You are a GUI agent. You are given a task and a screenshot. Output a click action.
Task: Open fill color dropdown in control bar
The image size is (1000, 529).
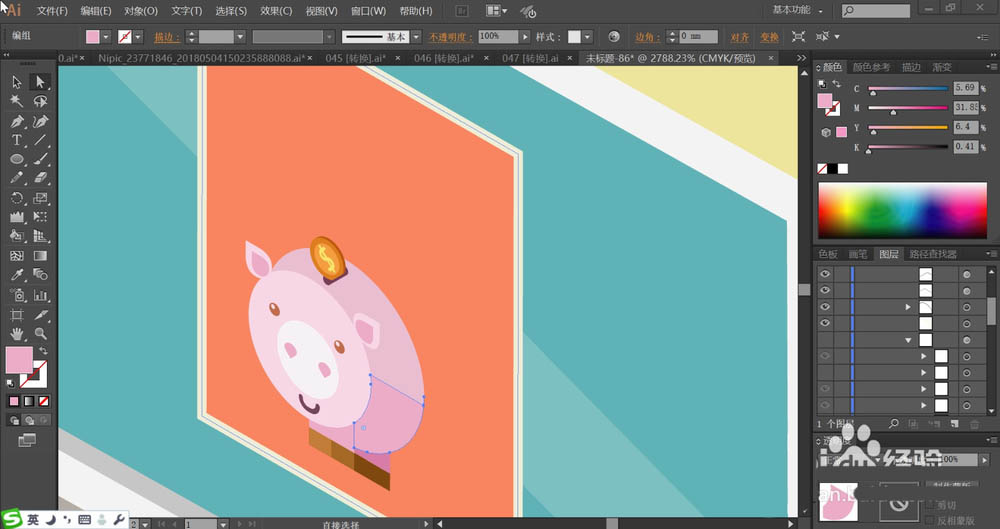(x=106, y=37)
